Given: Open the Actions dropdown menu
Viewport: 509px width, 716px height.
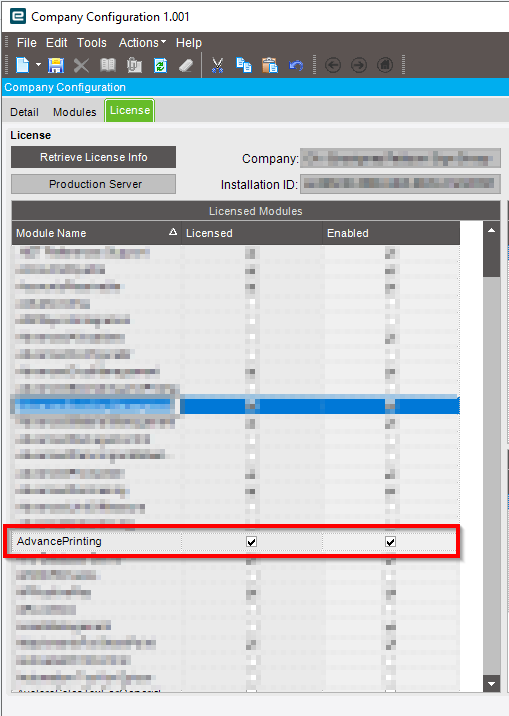Looking at the screenshot, I should (142, 42).
